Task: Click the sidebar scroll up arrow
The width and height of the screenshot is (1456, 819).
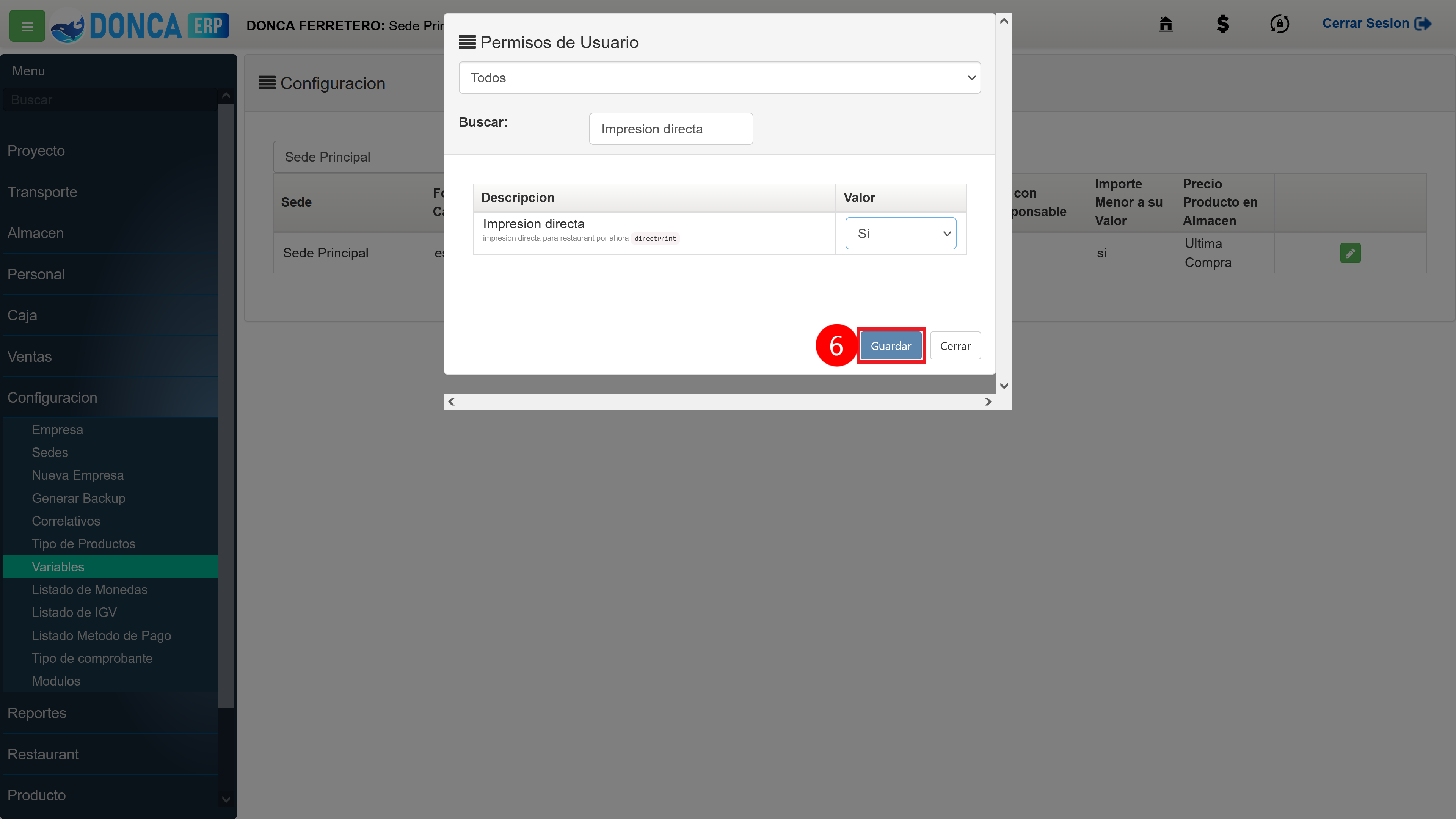Action: [x=226, y=96]
